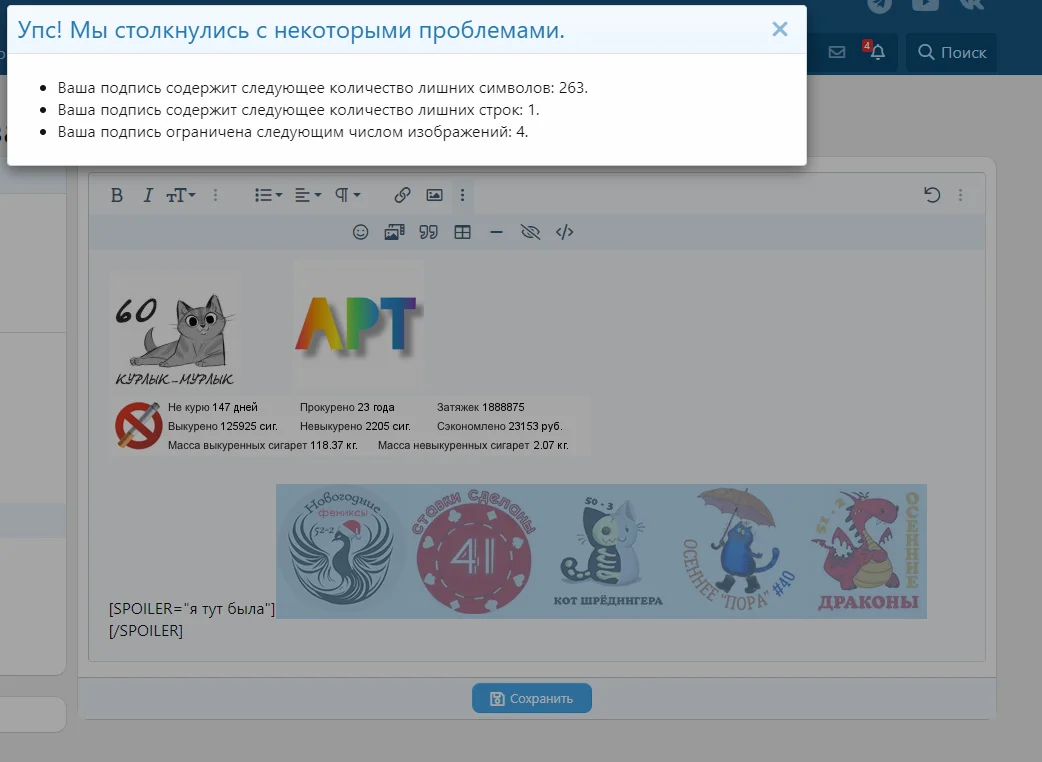Toggle italic formatting in editor
This screenshot has height=762, width=1042.
148,195
